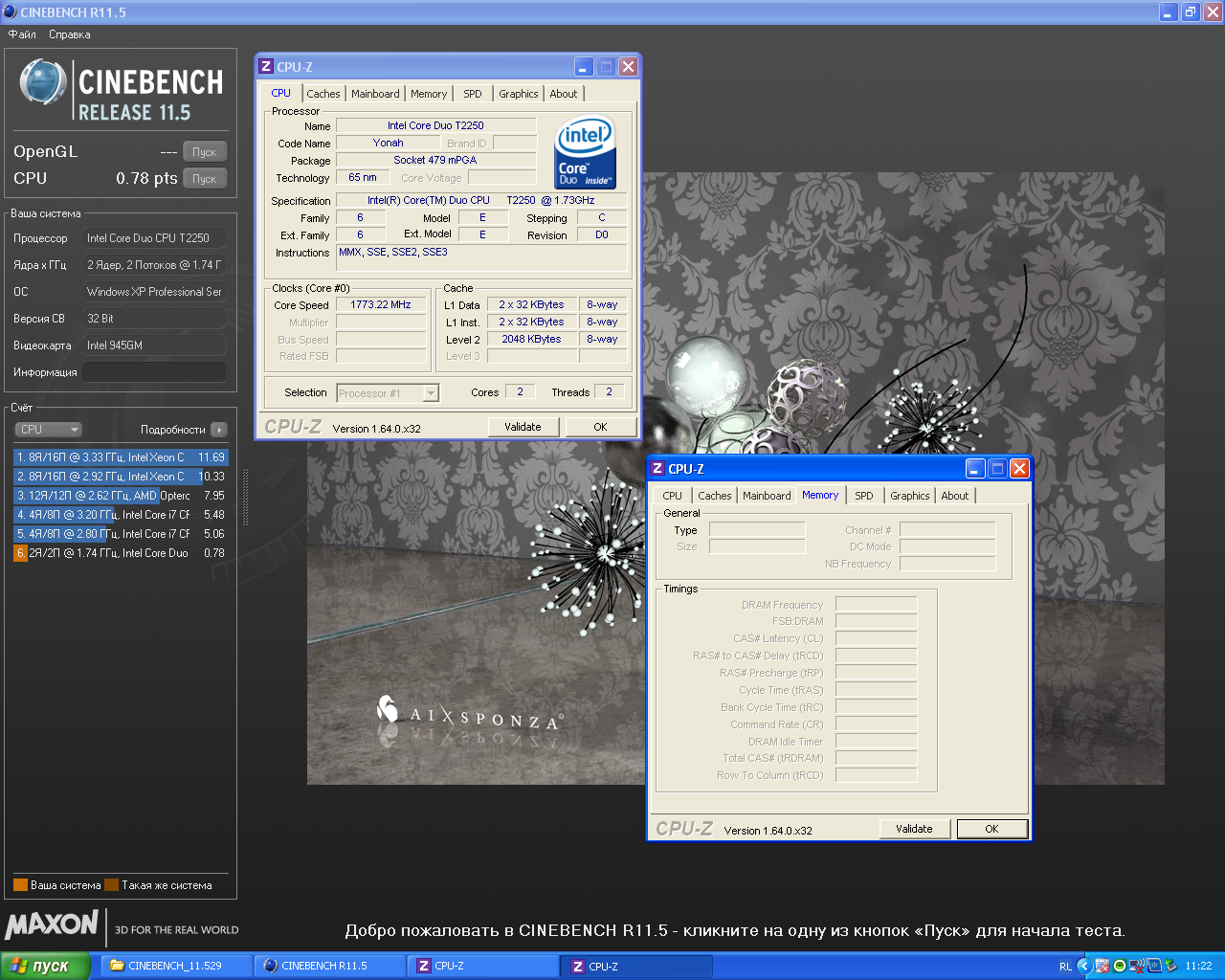Click the Подробности arrow button
The height and width of the screenshot is (980, 1225).
[219, 430]
